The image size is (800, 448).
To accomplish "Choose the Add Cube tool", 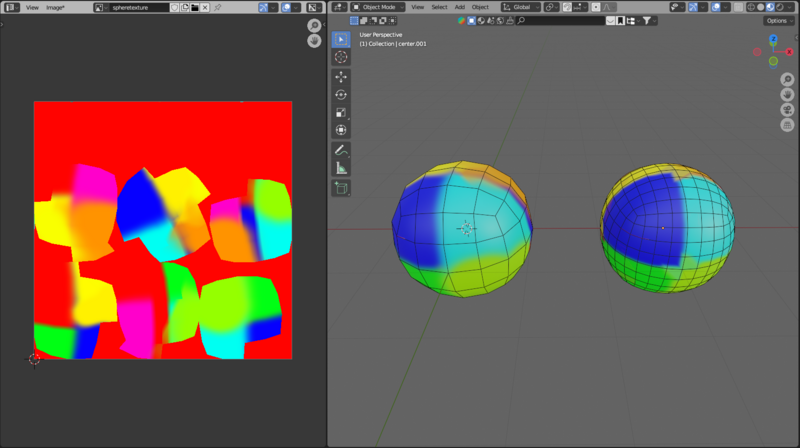I will point(341,187).
